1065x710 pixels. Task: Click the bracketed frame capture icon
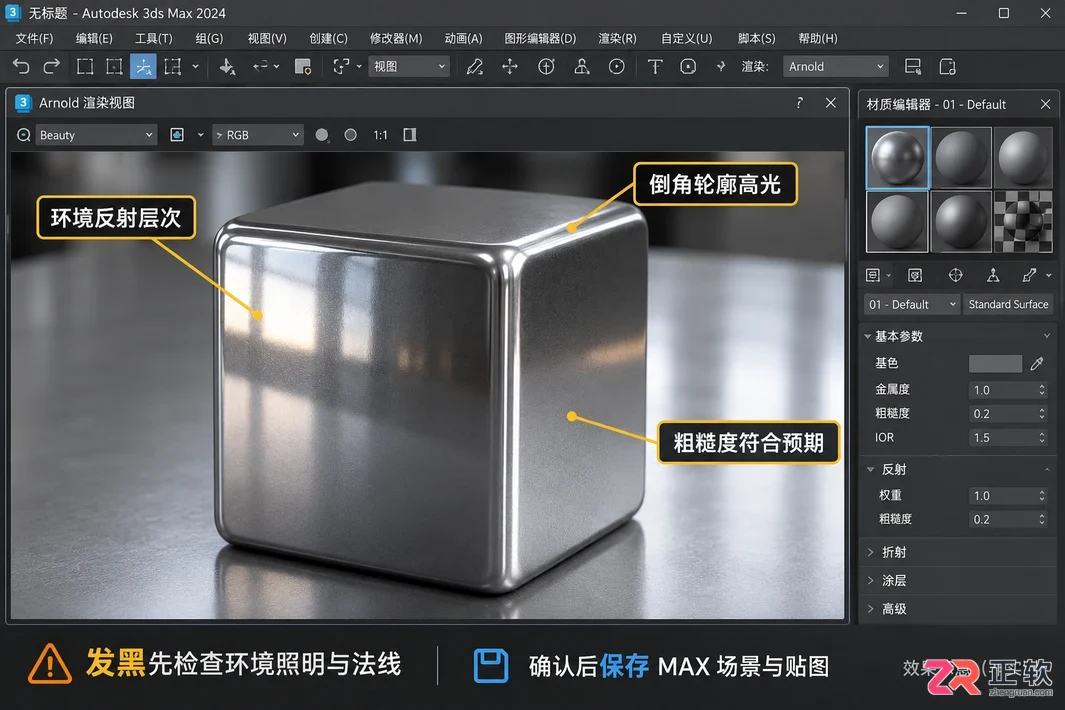coord(341,67)
